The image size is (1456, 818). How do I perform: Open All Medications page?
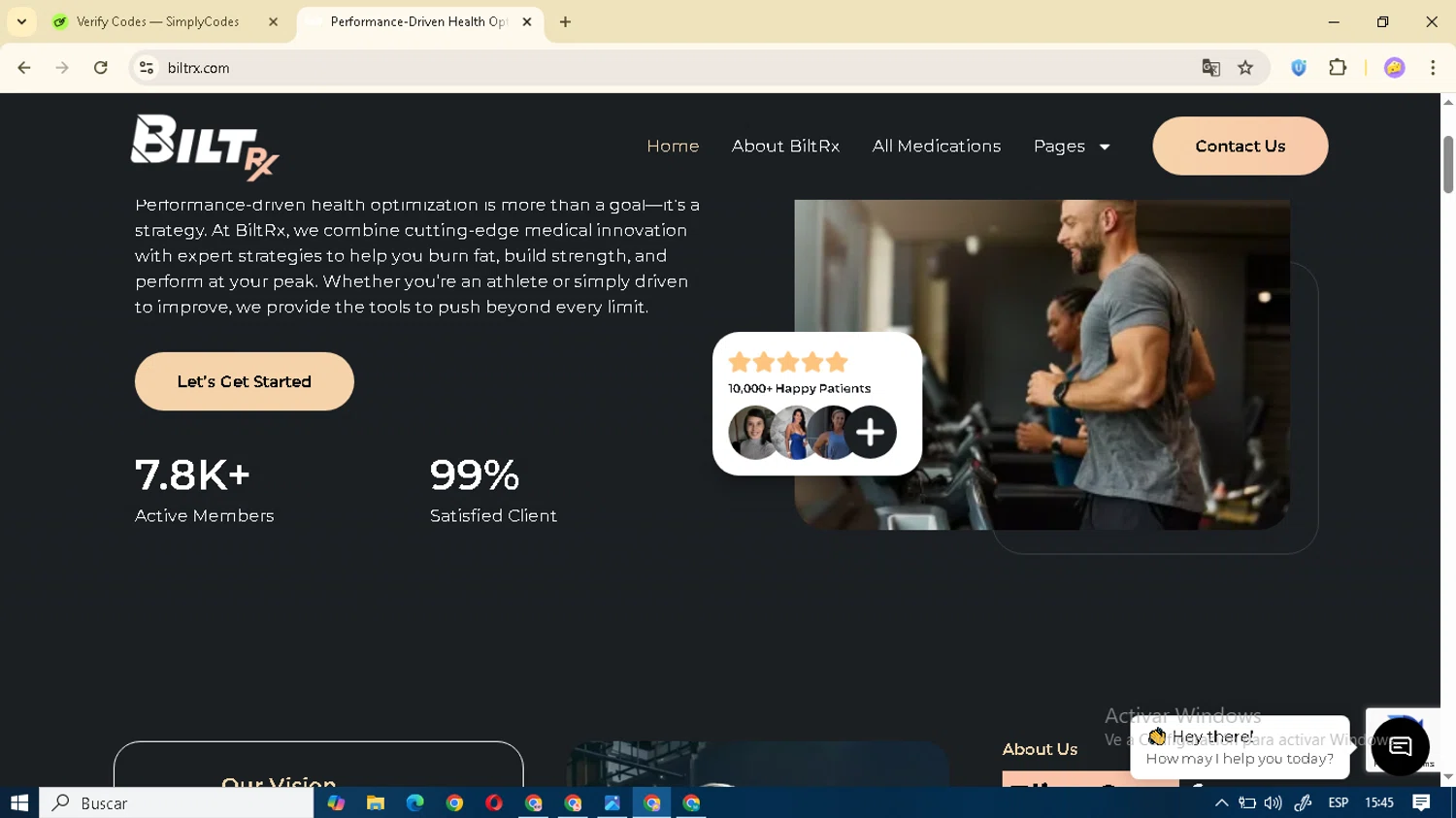[936, 146]
